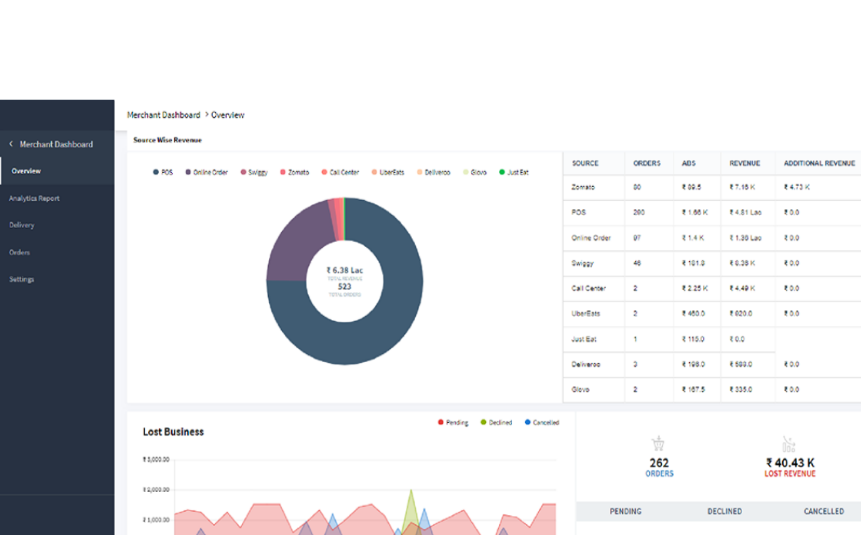Open Settings from the sidebar

pos(22,279)
